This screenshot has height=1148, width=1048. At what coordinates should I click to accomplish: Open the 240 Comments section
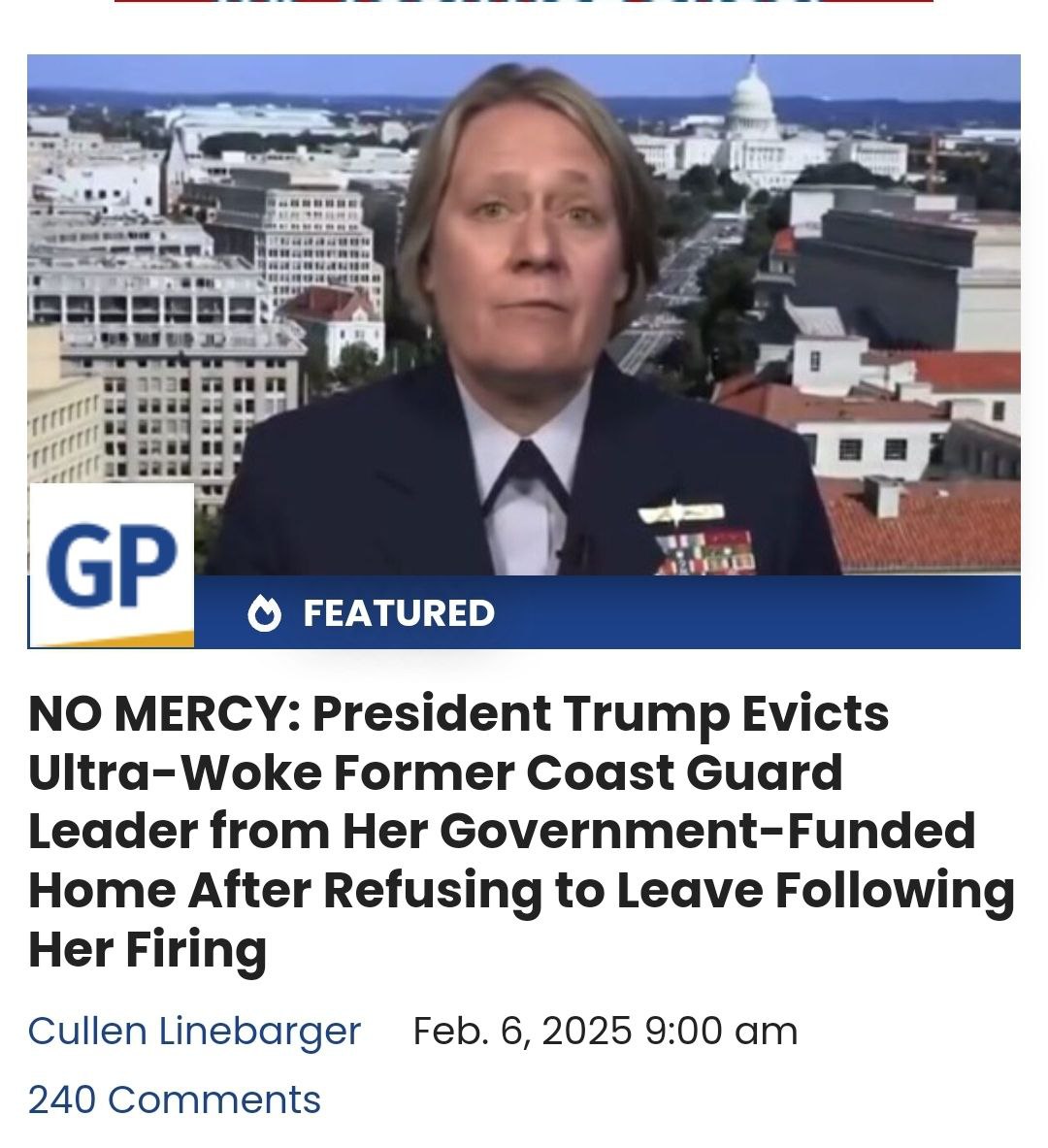pyautogui.click(x=175, y=1099)
